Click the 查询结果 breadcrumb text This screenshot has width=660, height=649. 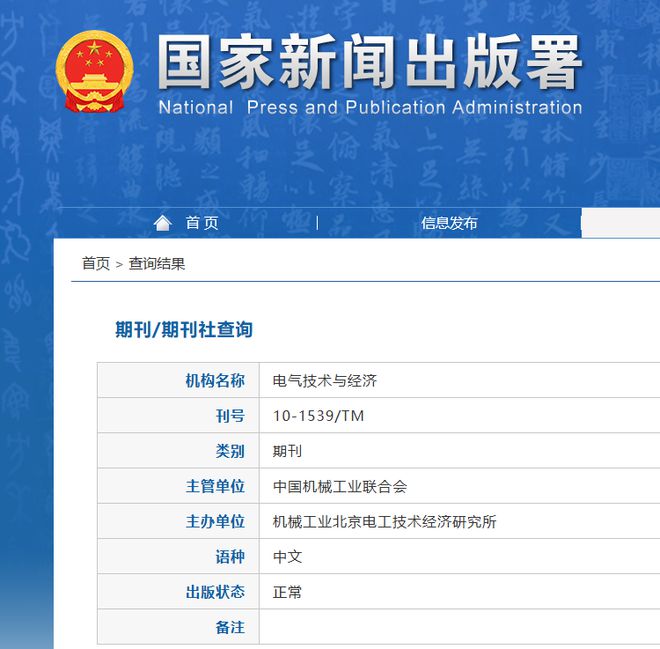157,264
